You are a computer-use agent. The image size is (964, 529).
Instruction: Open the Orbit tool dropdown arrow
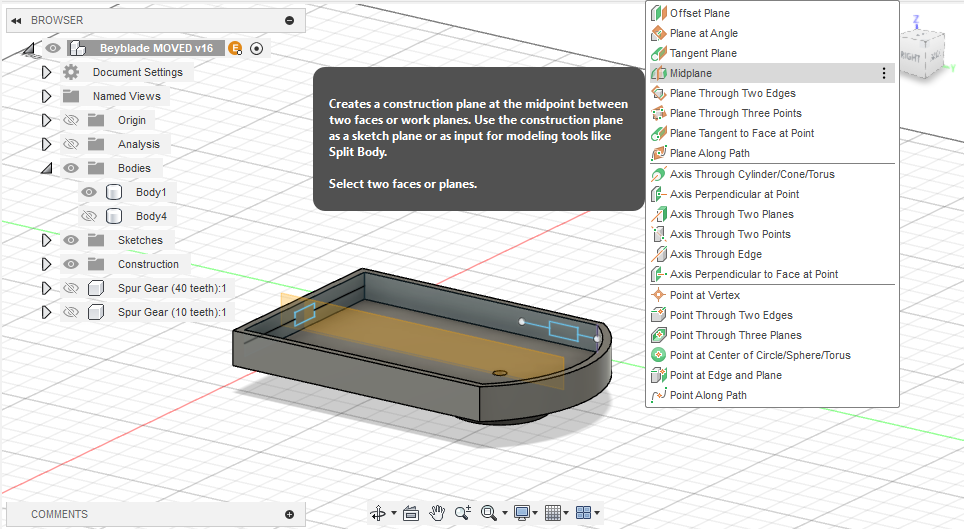[x=393, y=512]
